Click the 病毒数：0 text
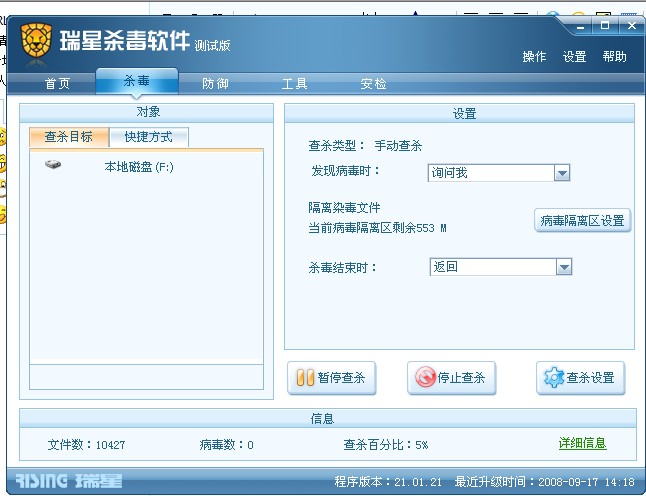 click(226, 445)
